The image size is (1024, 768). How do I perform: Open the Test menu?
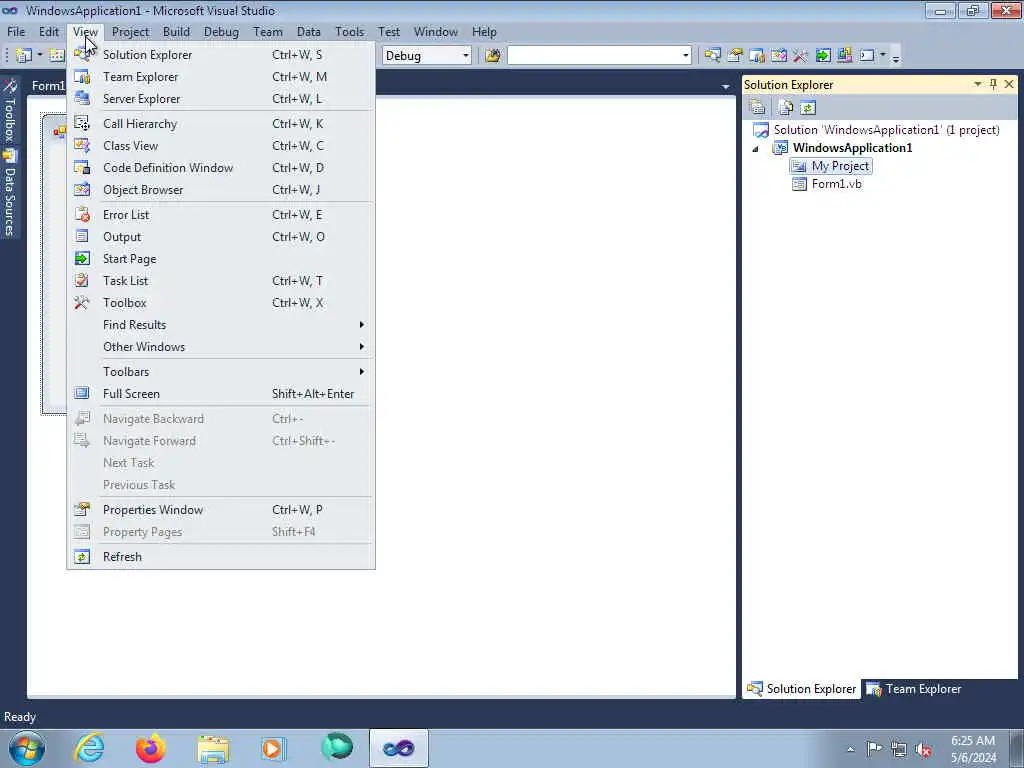(389, 32)
